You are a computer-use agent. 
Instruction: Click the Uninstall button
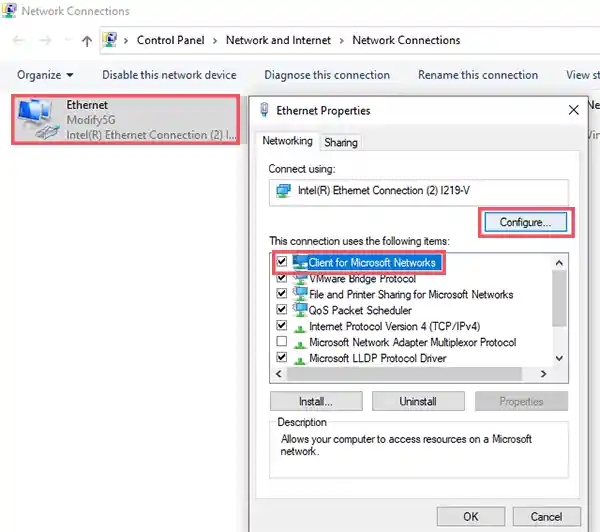(x=418, y=401)
